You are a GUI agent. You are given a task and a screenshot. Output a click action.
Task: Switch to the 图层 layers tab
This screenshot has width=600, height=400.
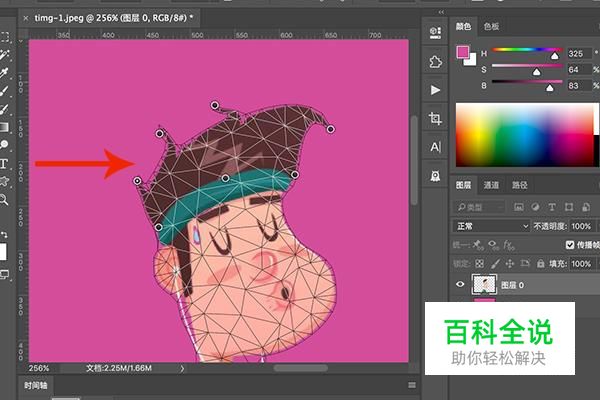(463, 185)
